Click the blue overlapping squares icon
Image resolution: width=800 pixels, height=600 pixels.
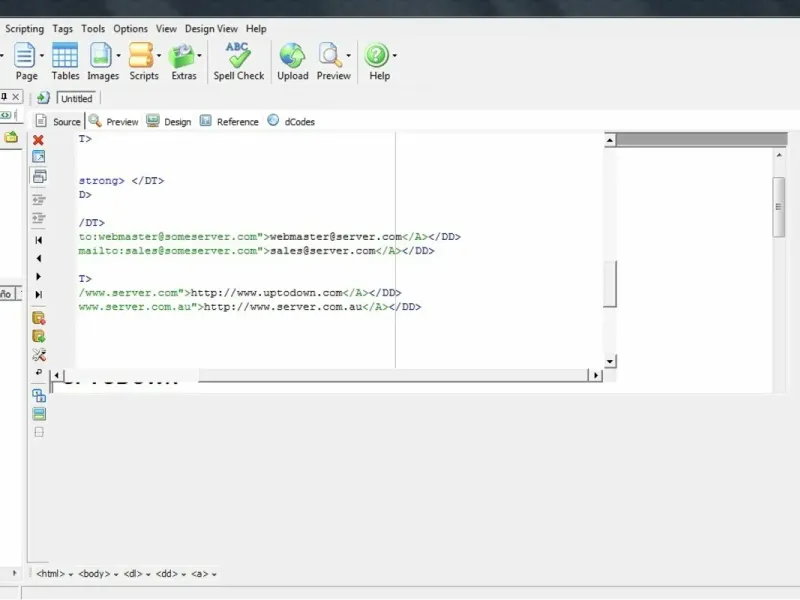point(39,395)
